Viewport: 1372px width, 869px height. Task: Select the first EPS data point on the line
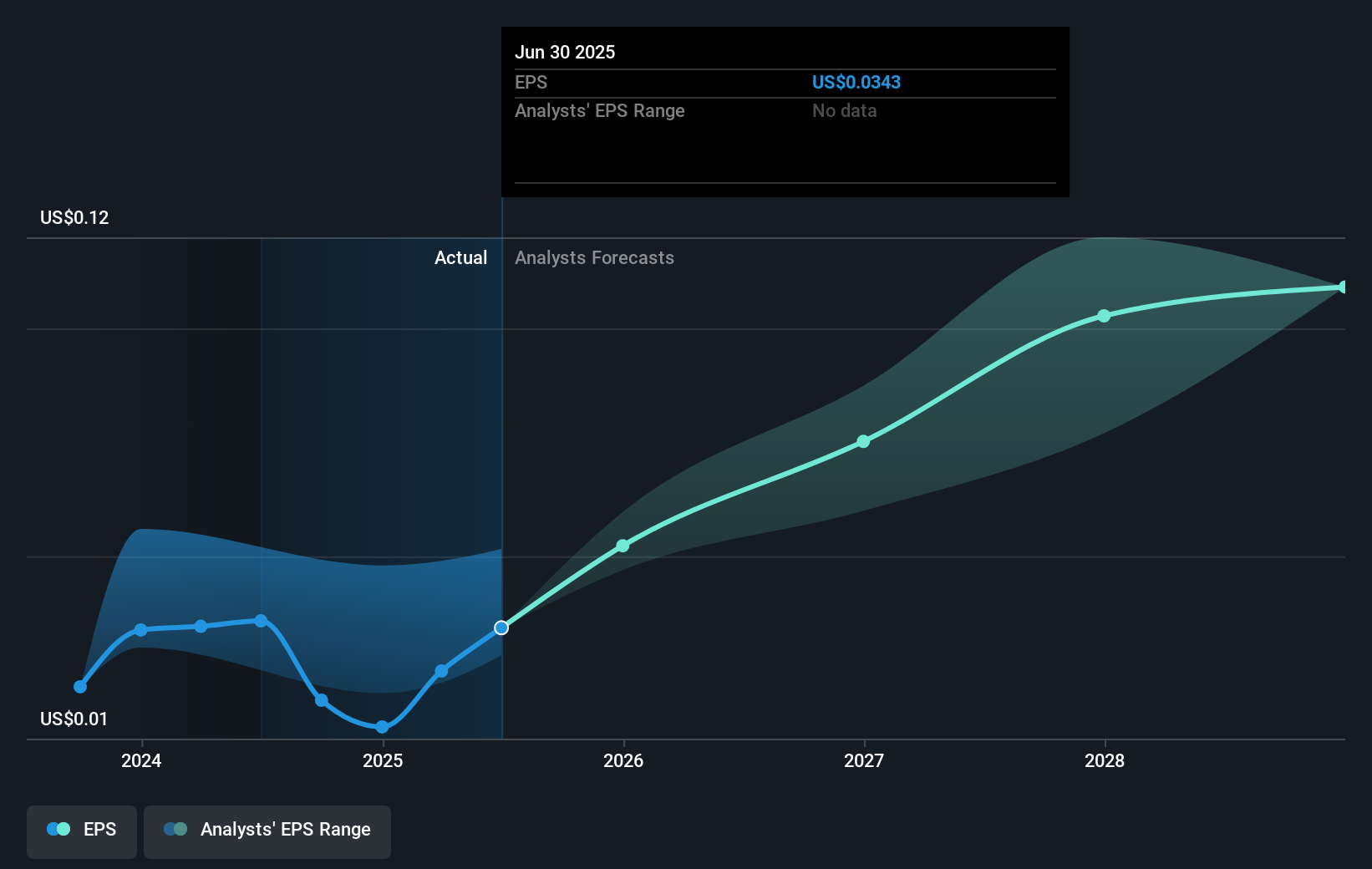(x=80, y=687)
